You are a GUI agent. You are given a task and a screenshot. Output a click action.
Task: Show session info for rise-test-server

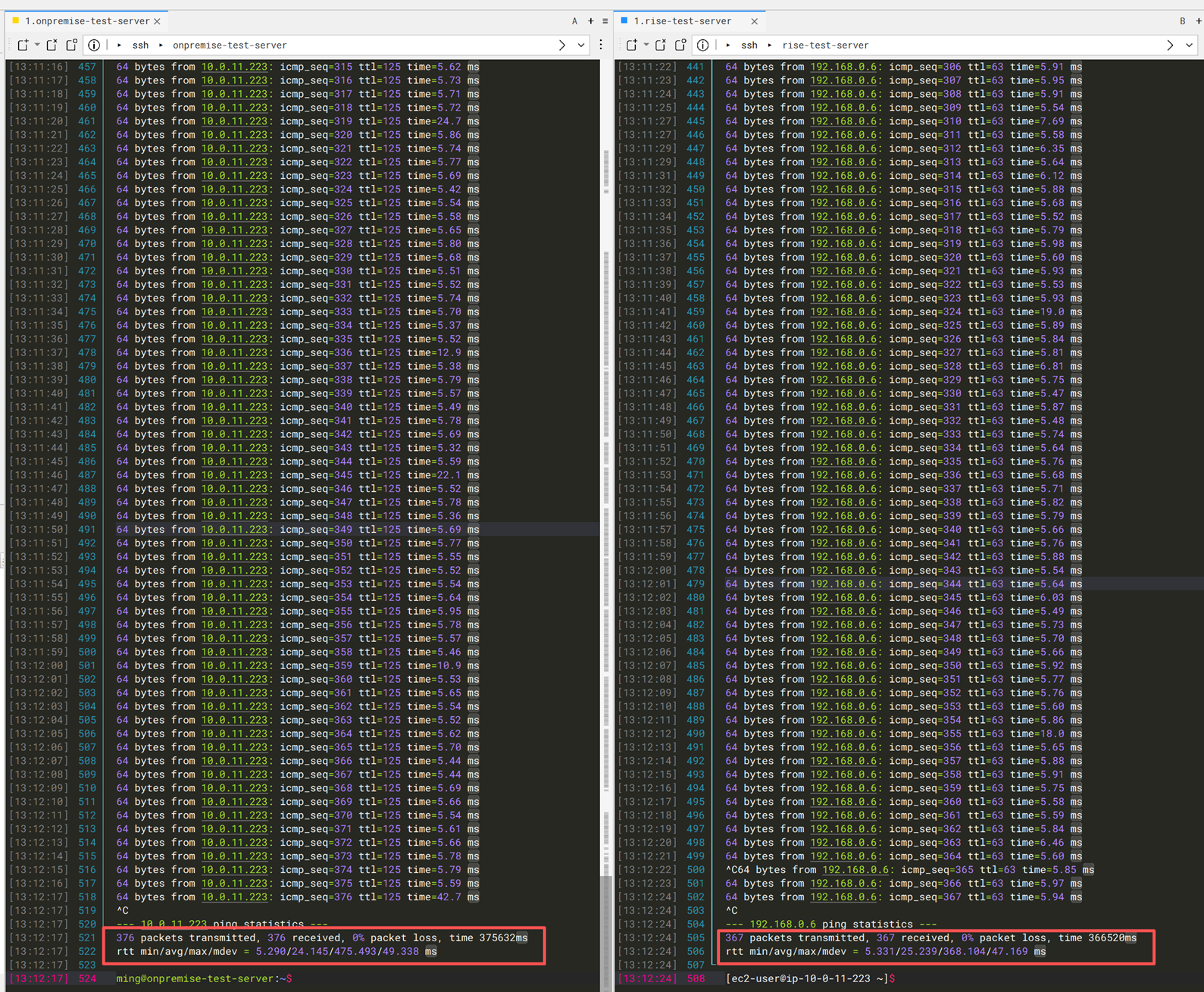pyautogui.click(x=703, y=45)
